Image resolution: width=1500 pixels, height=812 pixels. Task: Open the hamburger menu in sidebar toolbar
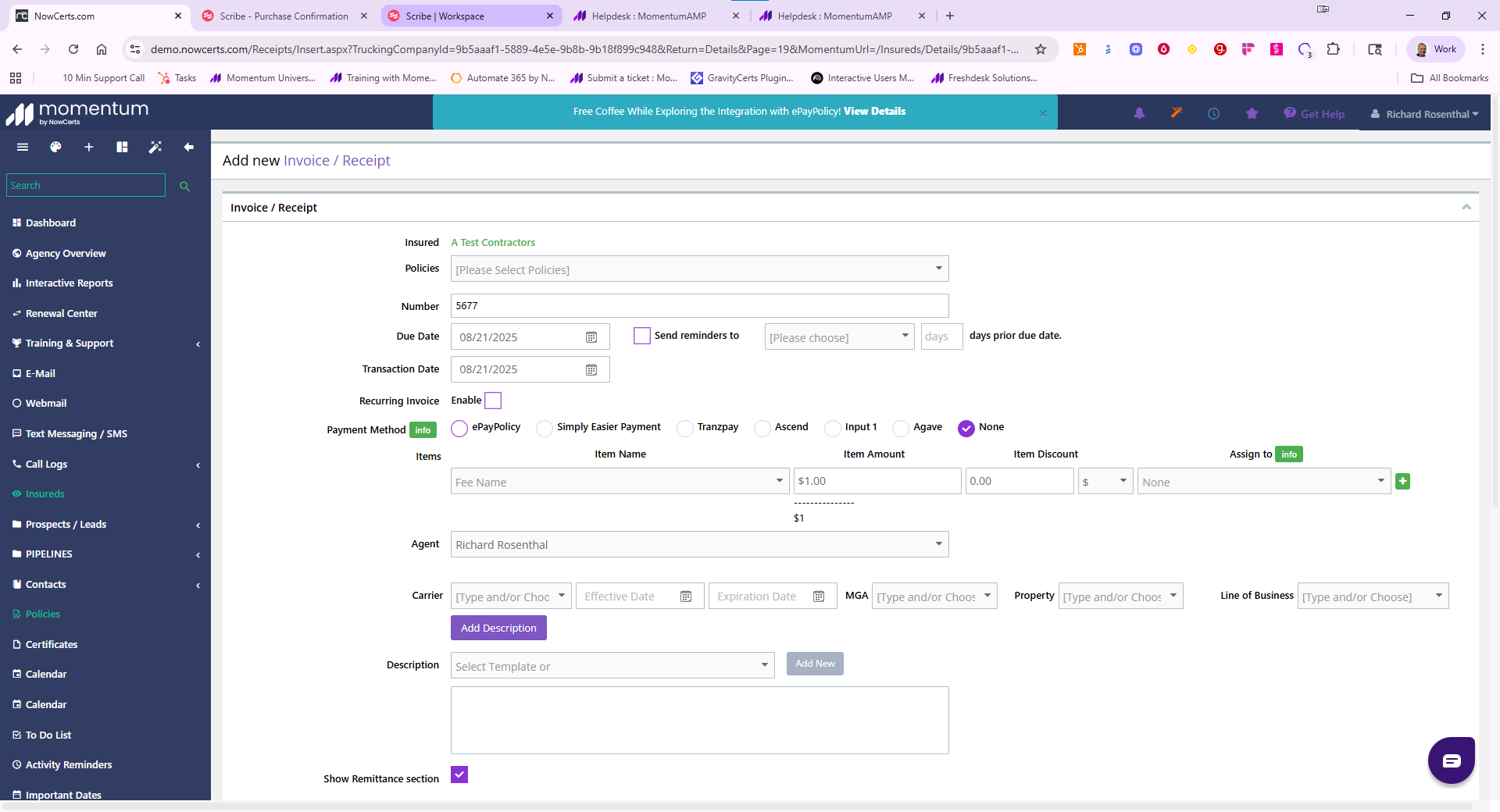click(23, 147)
